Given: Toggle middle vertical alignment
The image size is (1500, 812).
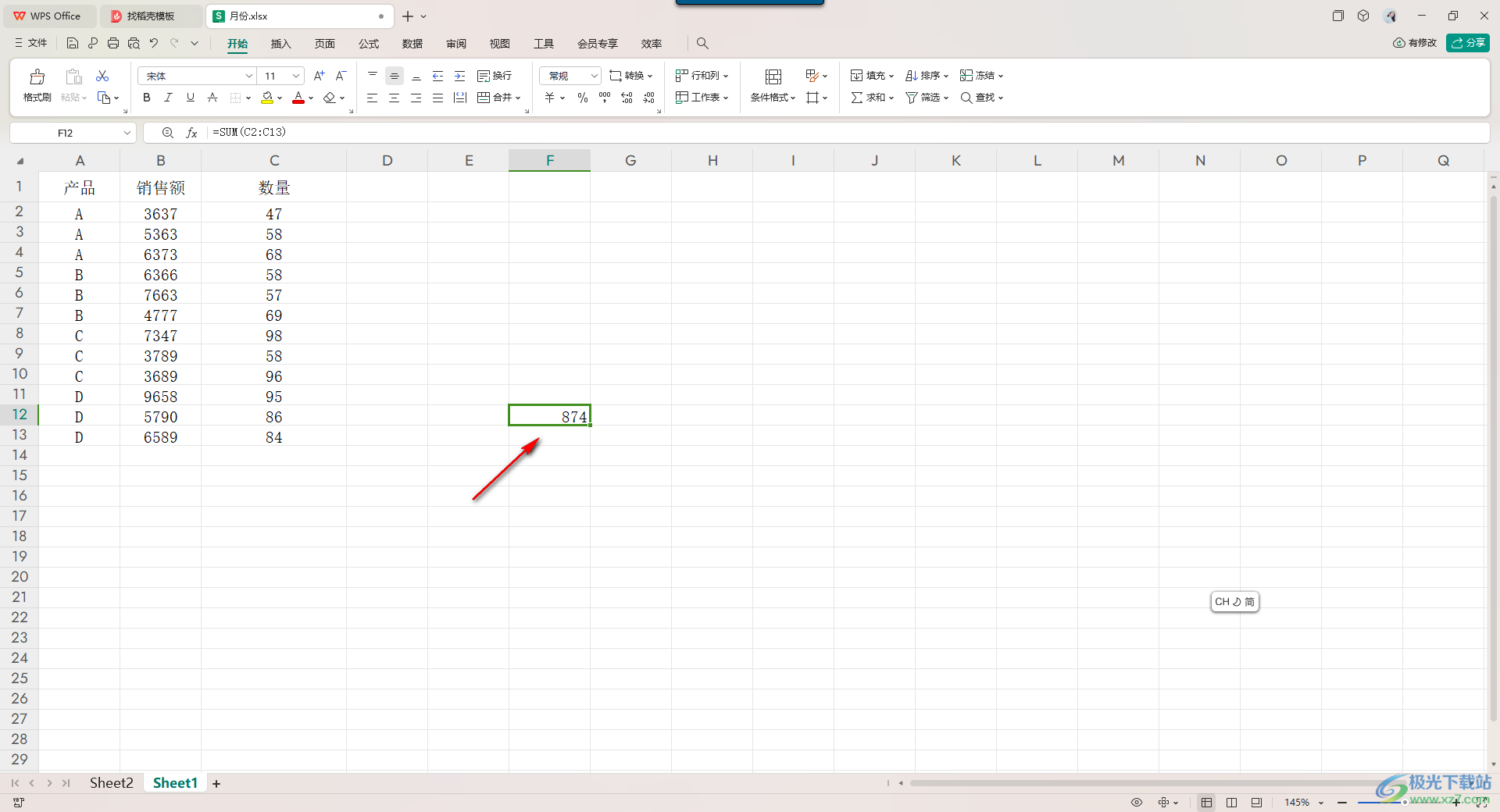Looking at the screenshot, I should point(395,76).
